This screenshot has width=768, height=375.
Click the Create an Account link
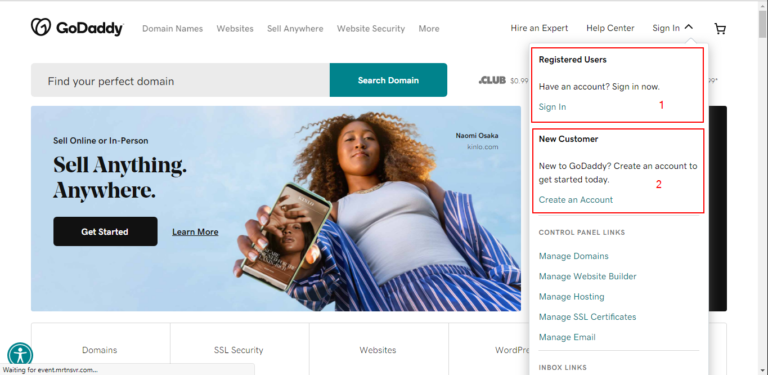coord(576,200)
